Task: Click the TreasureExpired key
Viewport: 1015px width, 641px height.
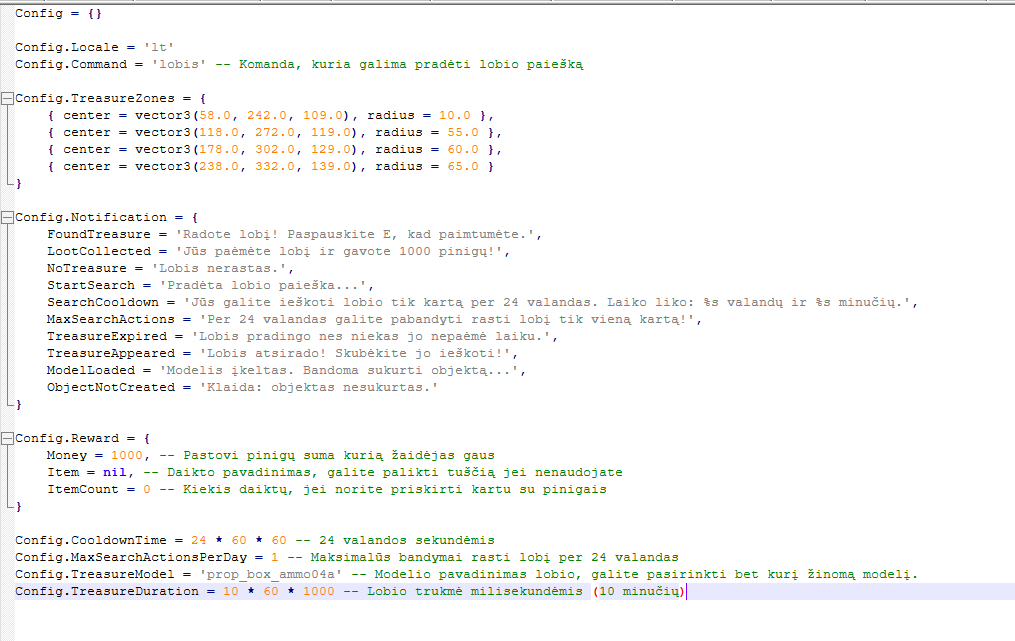Action: 107,336
